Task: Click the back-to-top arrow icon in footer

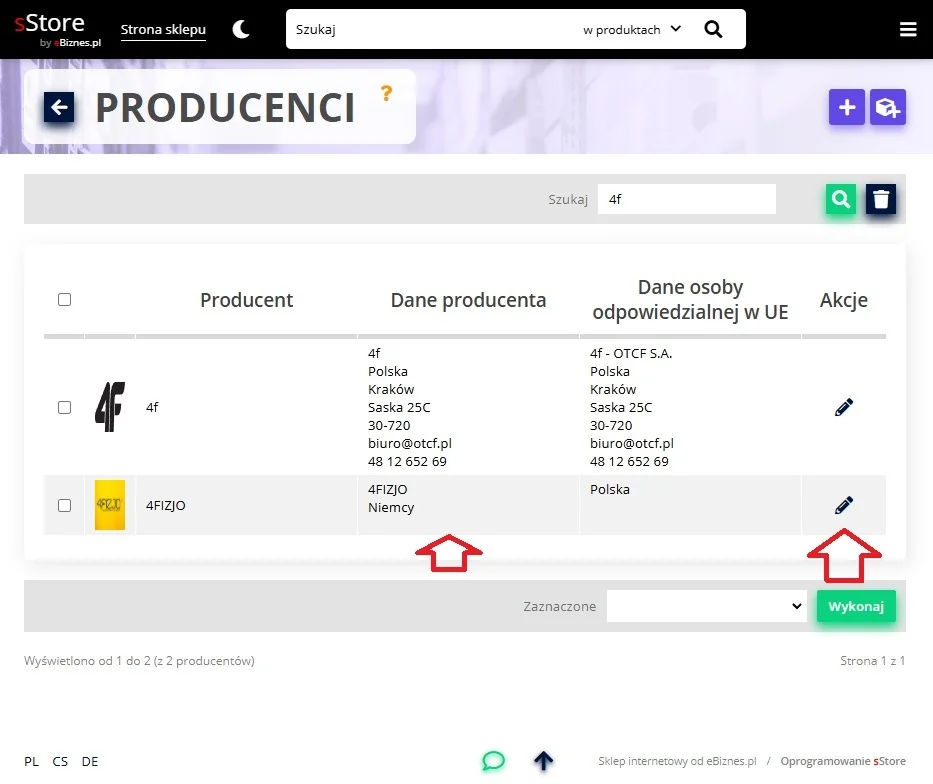Action: click(543, 761)
